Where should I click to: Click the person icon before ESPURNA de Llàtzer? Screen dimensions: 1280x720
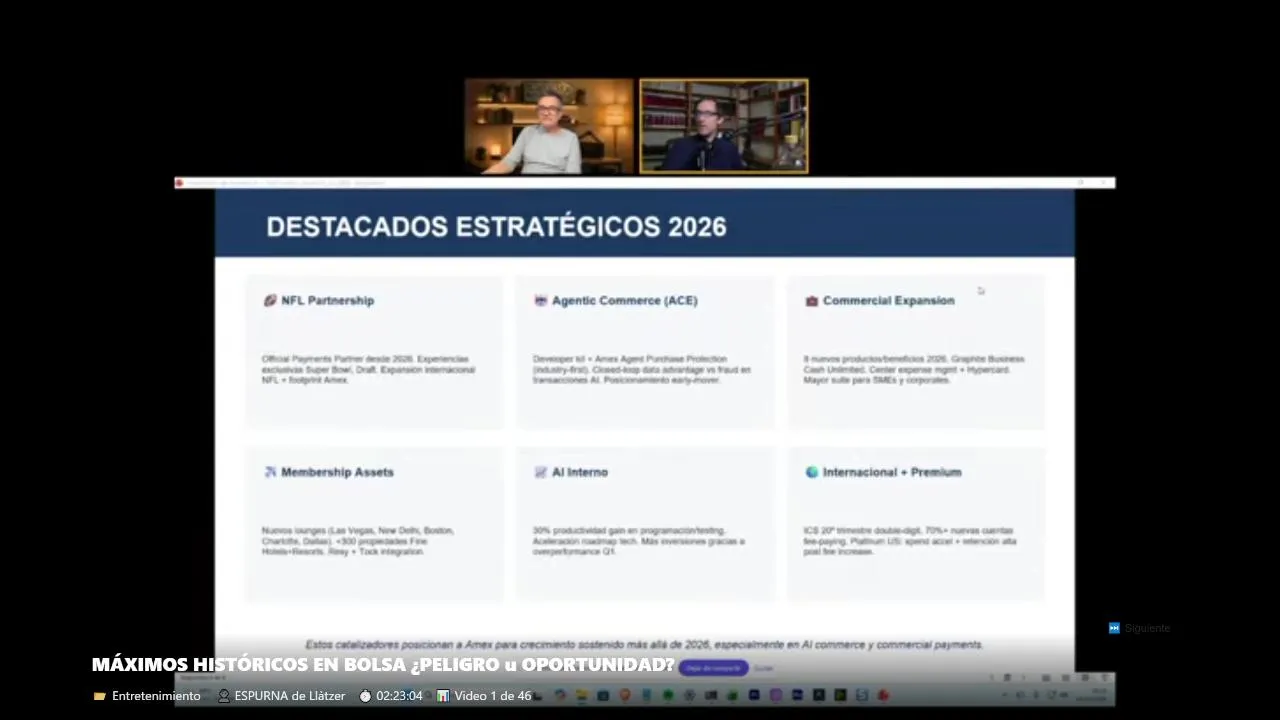[x=223, y=696]
